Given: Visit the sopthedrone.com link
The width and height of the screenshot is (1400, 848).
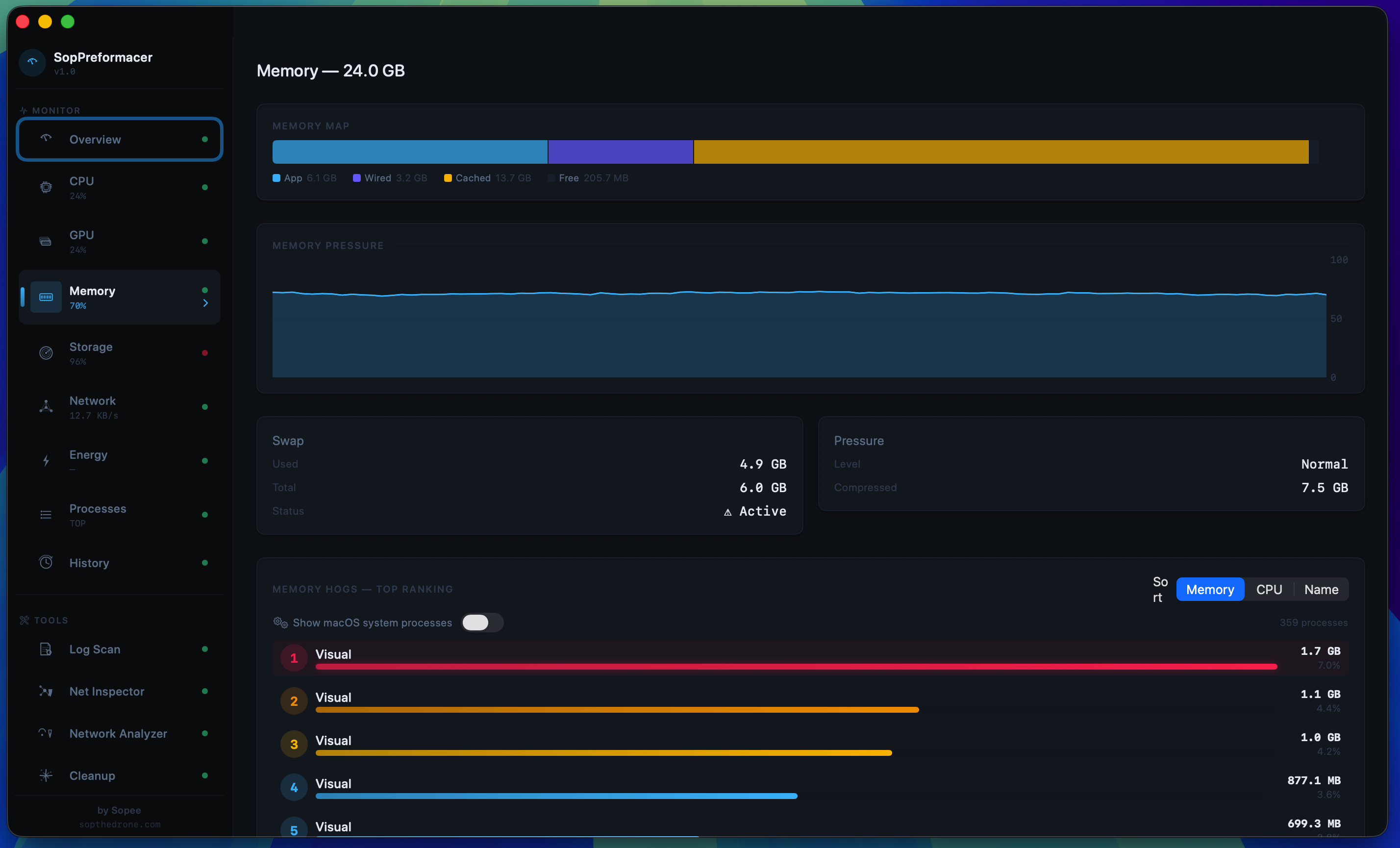Looking at the screenshot, I should coord(119,824).
